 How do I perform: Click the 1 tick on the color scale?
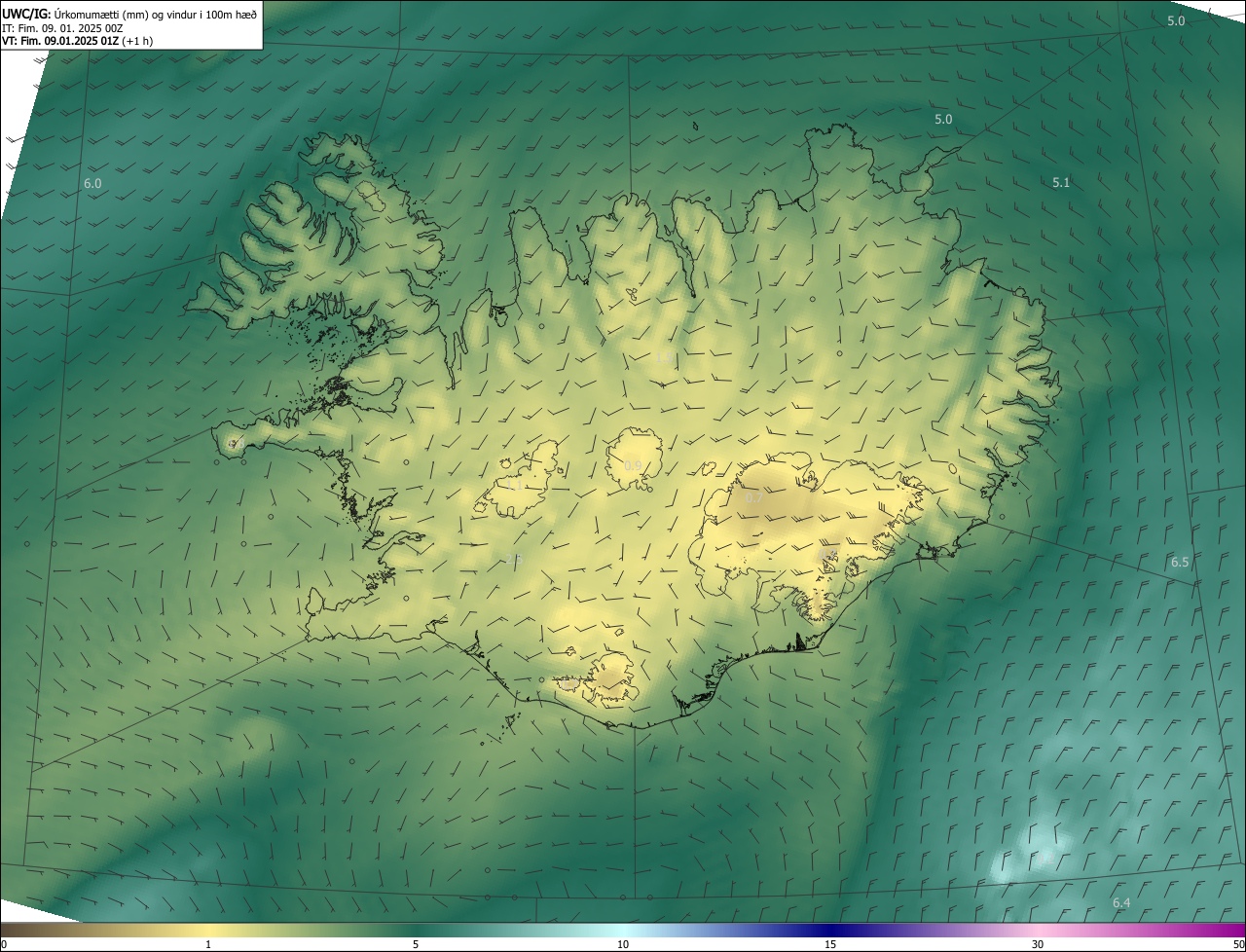click(208, 944)
